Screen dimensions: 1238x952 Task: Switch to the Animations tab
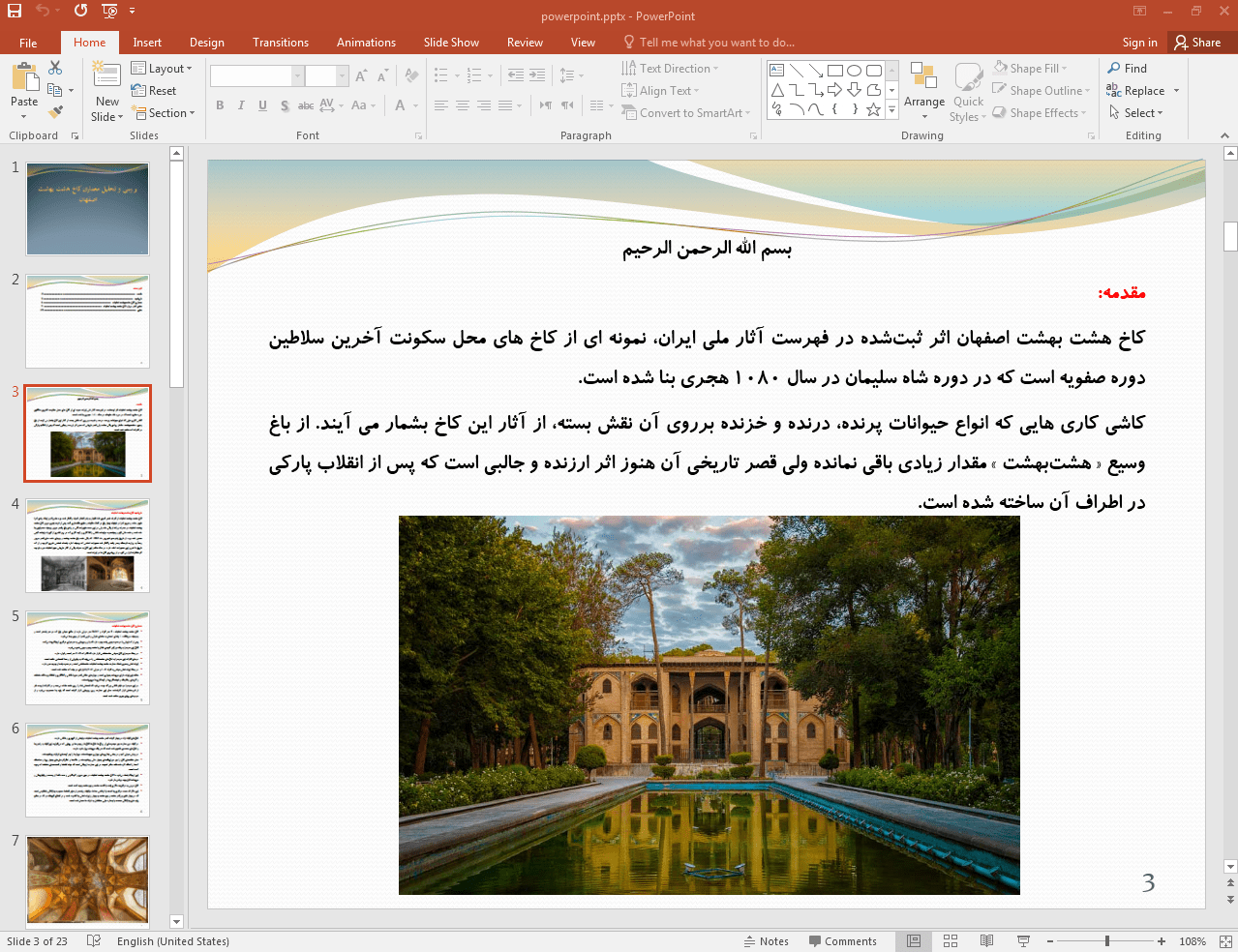point(366,43)
